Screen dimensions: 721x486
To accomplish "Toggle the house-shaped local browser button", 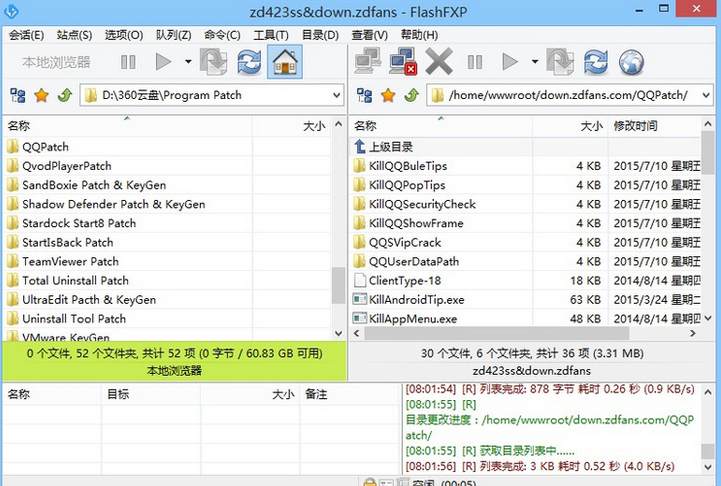I will tap(285, 62).
